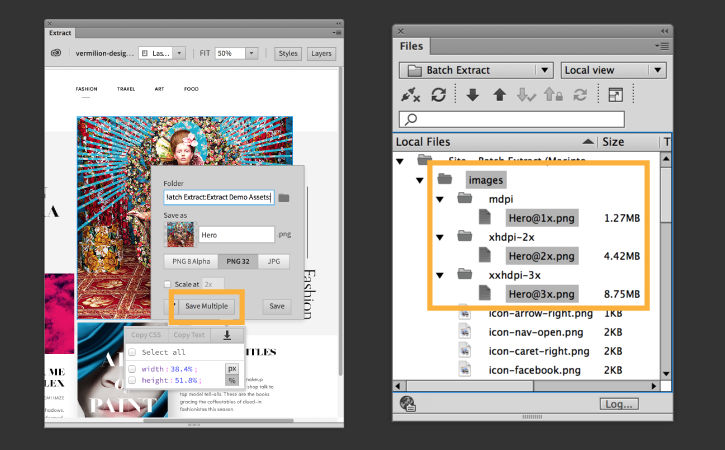
Task: Open the folder browse icon beside Folder field
Action: (284, 198)
